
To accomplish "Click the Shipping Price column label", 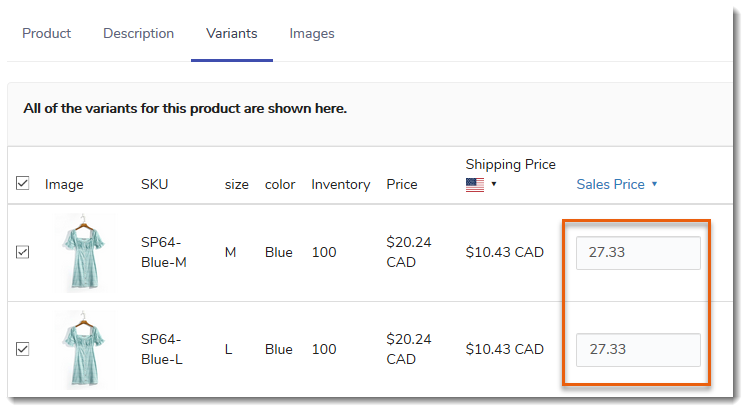I will pyautogui.click(x=510, y=165).
